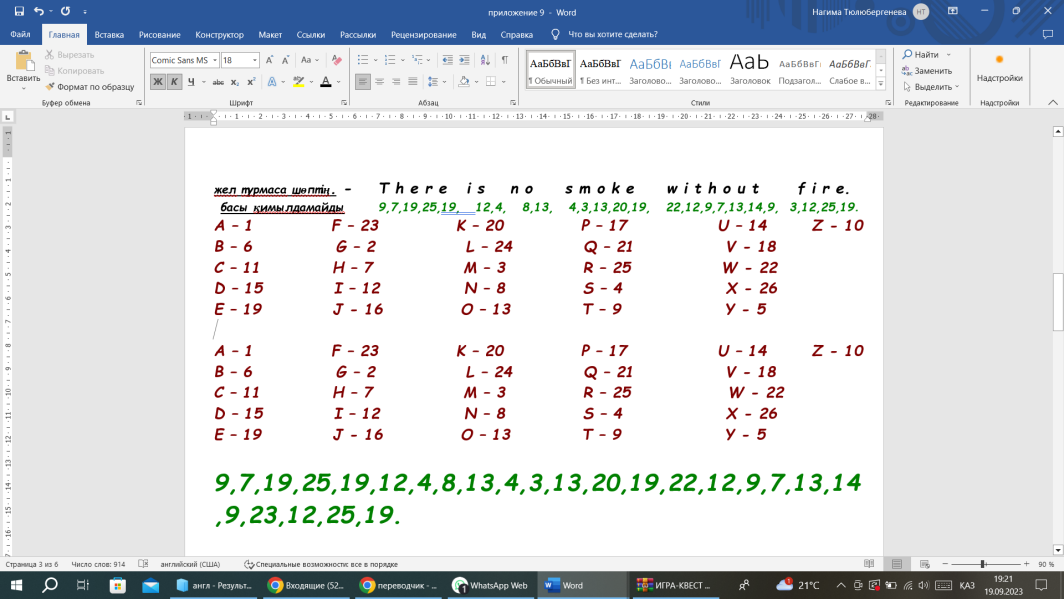Justify text alignment
Image resolution: width=1064 pixels, height=599 pixels.
413,81
